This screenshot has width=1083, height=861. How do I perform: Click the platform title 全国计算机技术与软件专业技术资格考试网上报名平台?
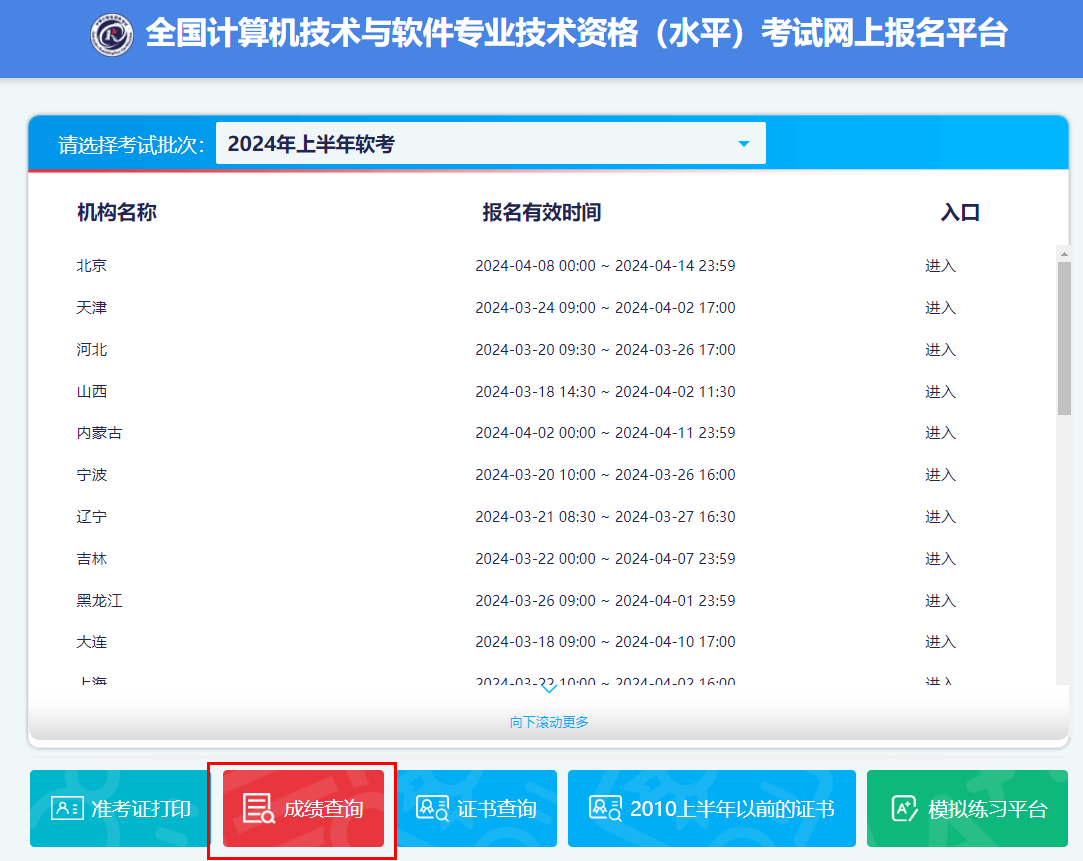[x=577, y=33]
